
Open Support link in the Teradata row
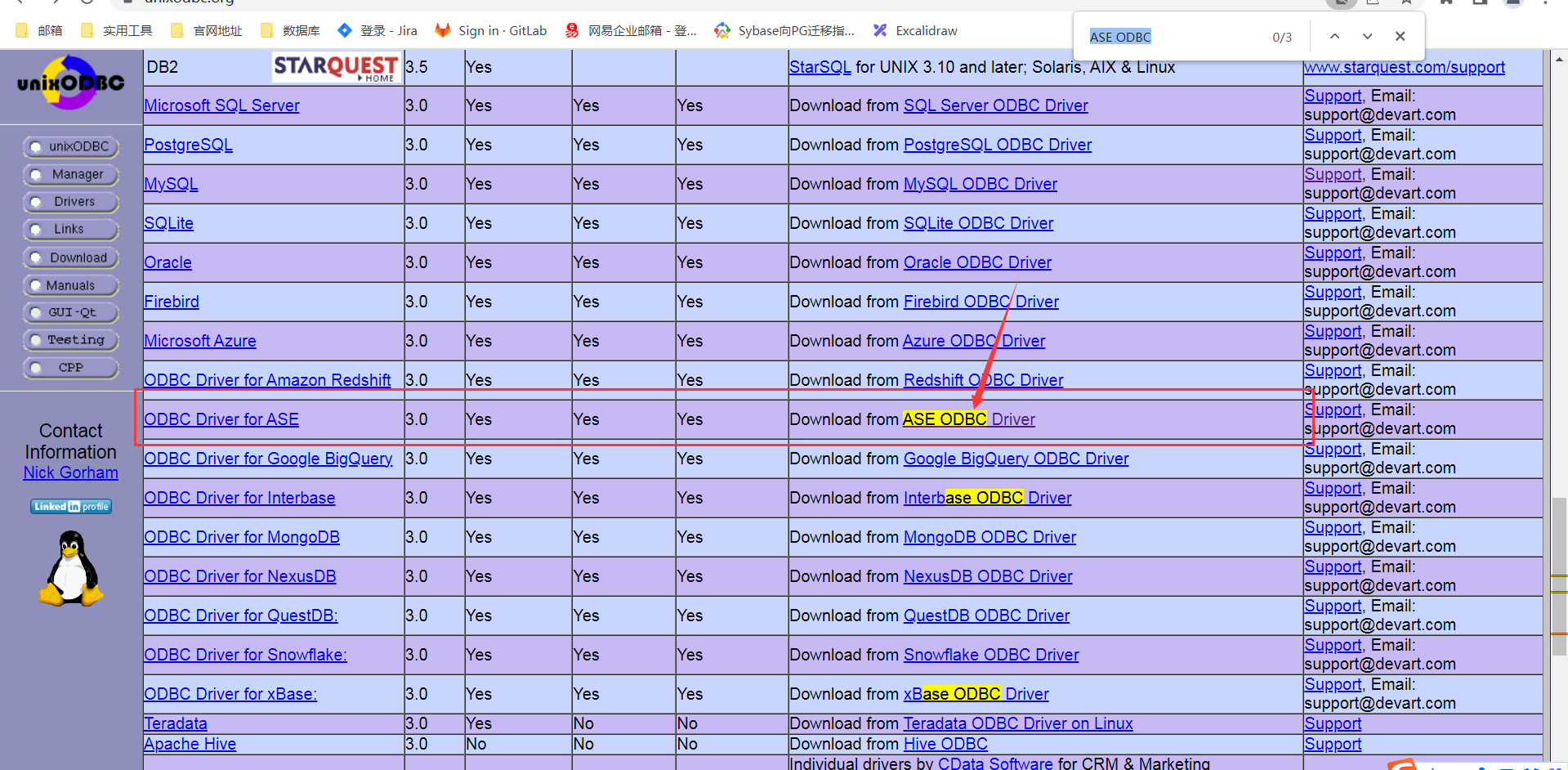coord(1333,723)
